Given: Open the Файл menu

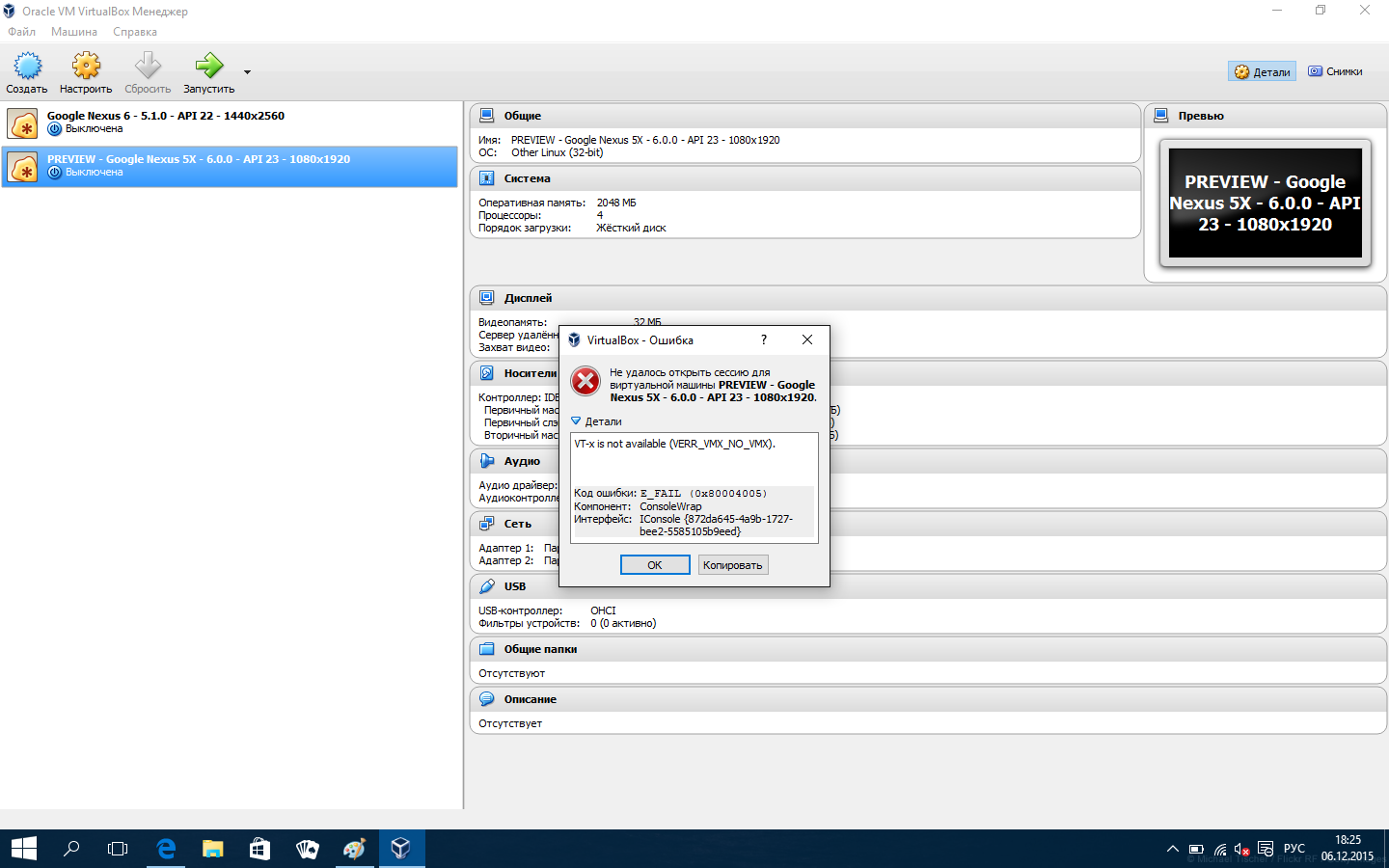Looking at the screenshot, I should click(x=21, y=32).
